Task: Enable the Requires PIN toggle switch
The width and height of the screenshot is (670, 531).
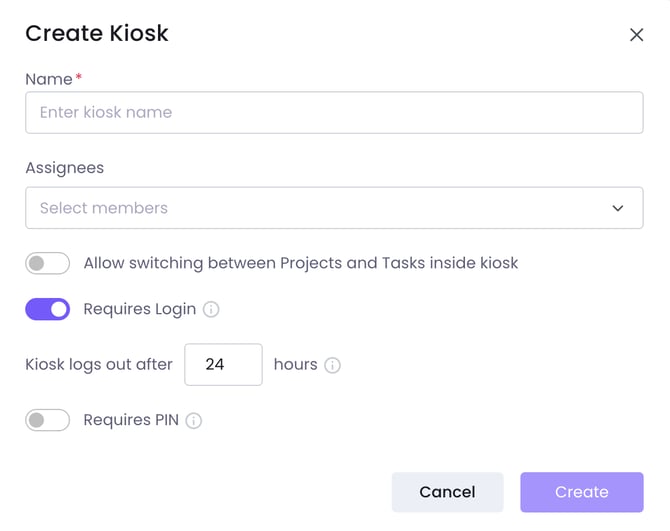Action: click(x=47, y=420)
